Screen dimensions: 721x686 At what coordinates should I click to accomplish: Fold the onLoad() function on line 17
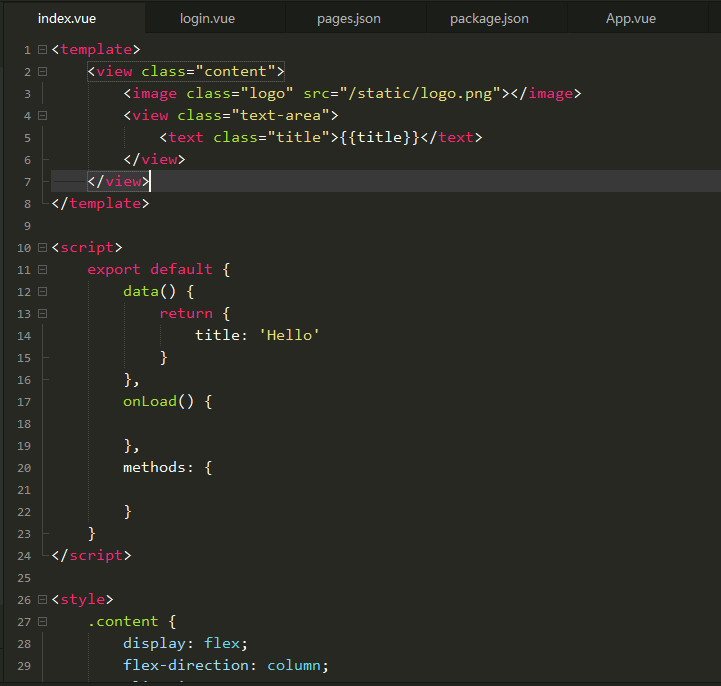pyautogui.click(x=42, y=401)
